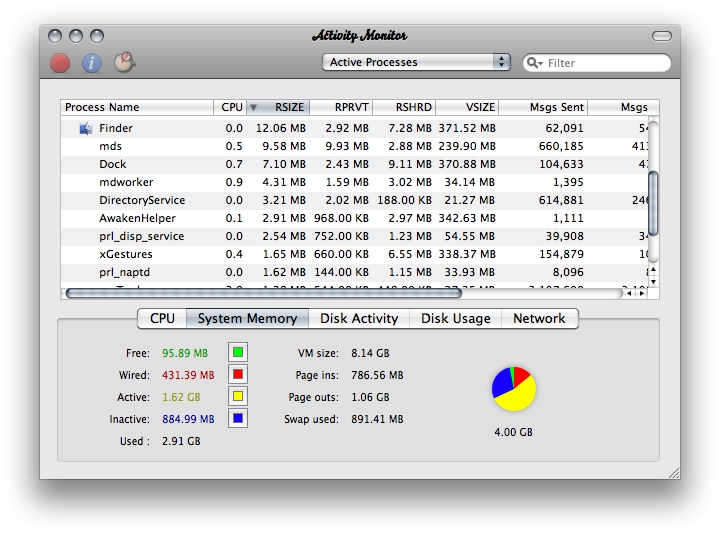Click the Sample Process icon
The height and width of the screenshot is (534, 720).
click(124, 62)
